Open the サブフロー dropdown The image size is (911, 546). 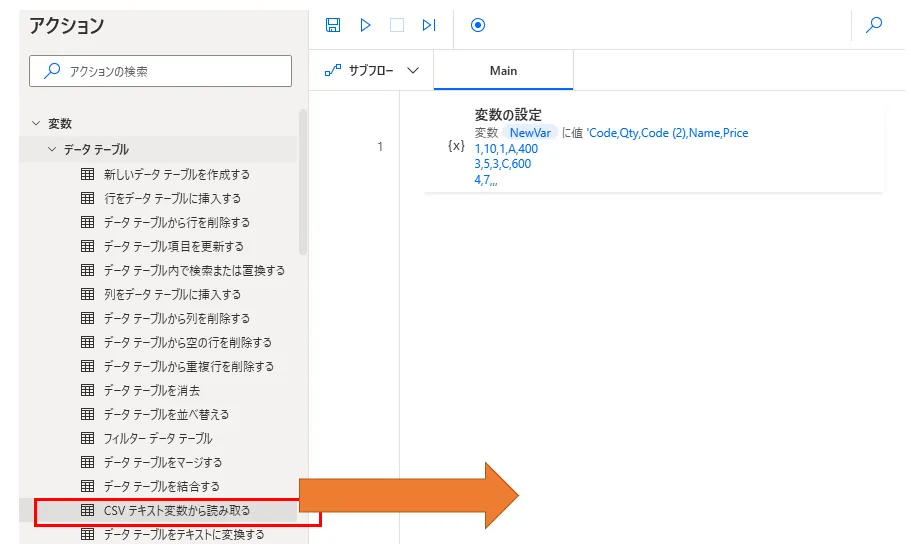(372, 71)
